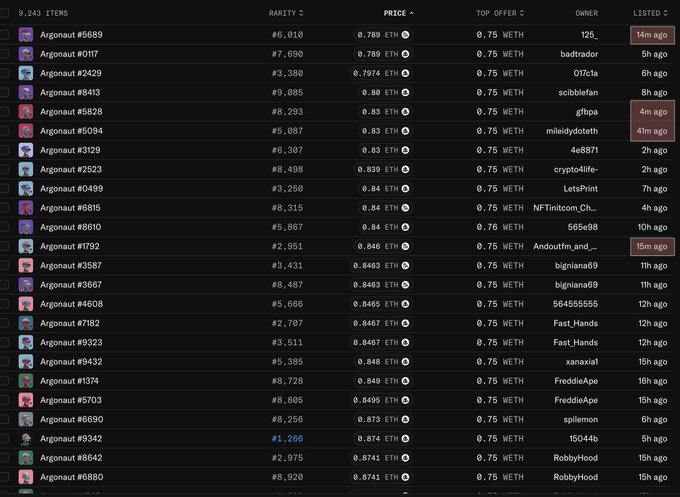Image resolution: width=680 pixels, height=497 pixels.
Task: Click the 0.76 WETH top offer for Argonaut #8610
Action: 500,227
